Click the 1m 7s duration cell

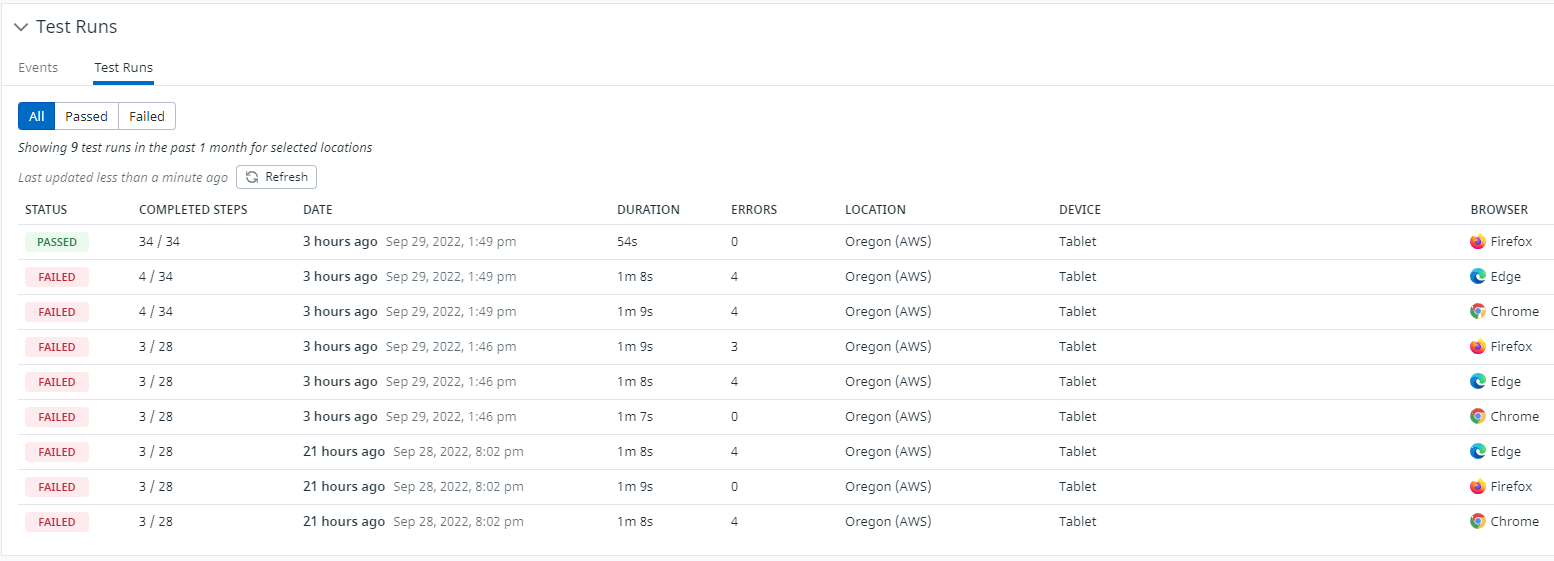coord(635,417)
